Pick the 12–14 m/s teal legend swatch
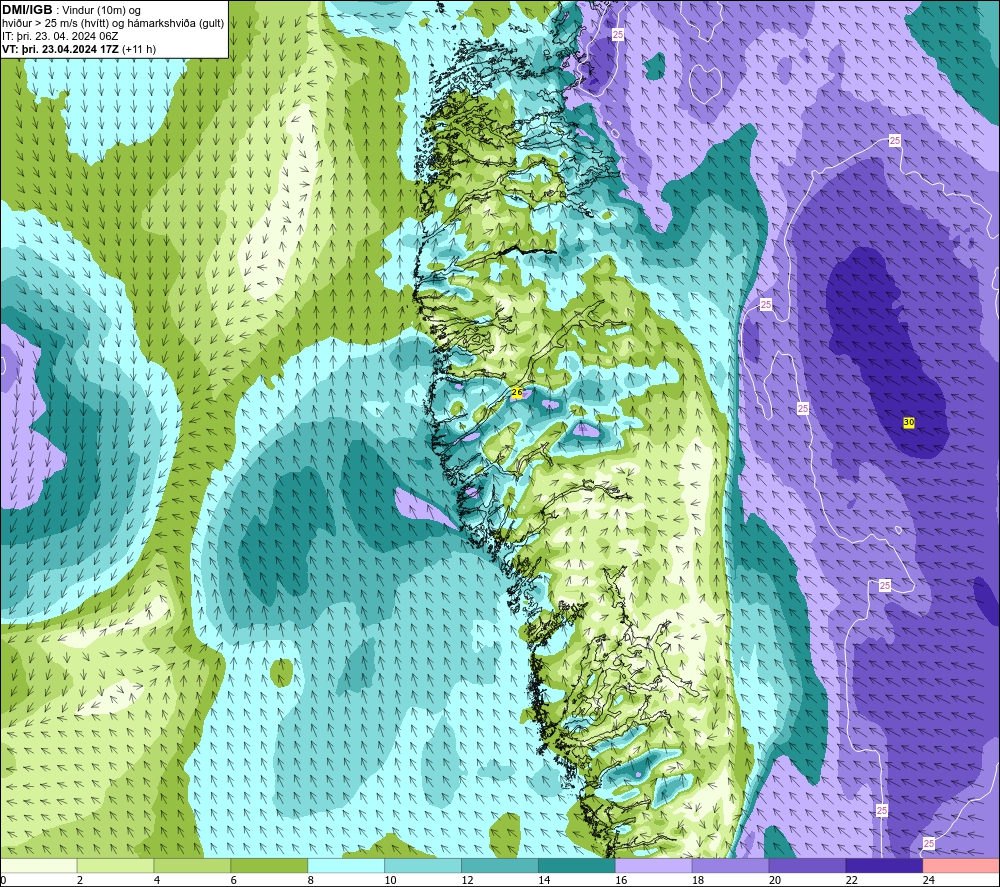1000x887 pixels. (x=499, y=865)
